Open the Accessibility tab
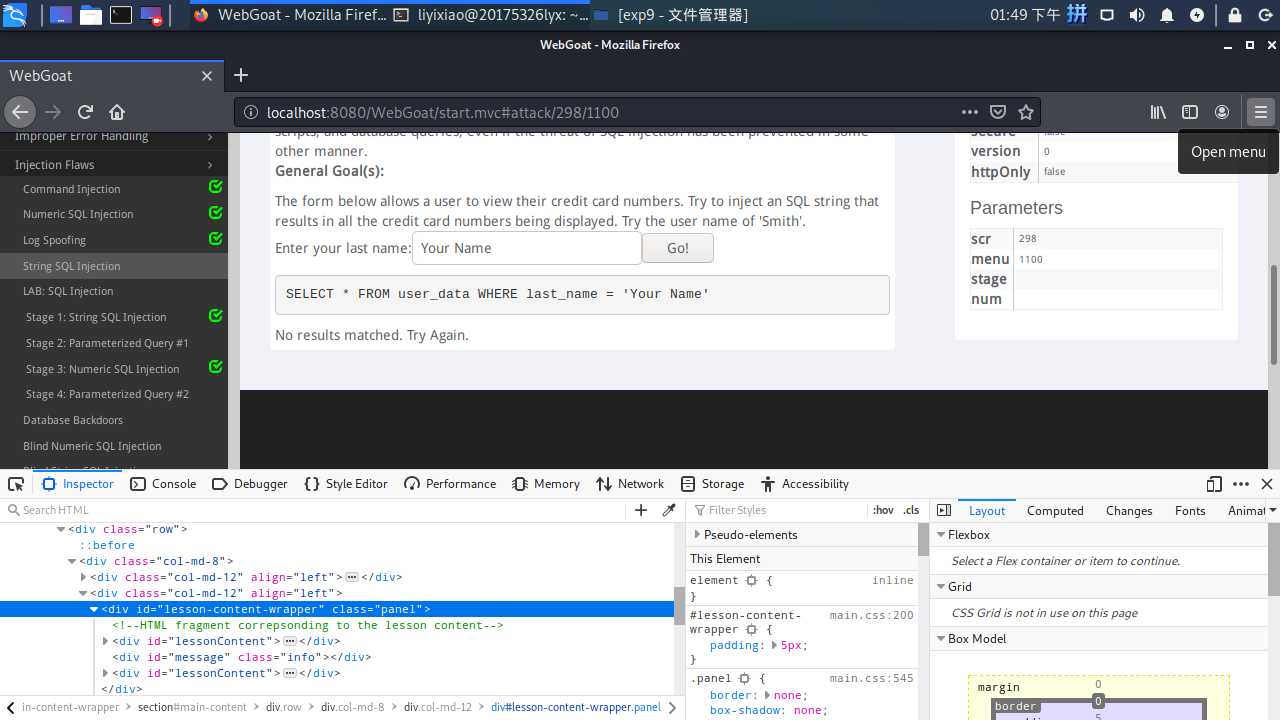 tap(804, 484)
